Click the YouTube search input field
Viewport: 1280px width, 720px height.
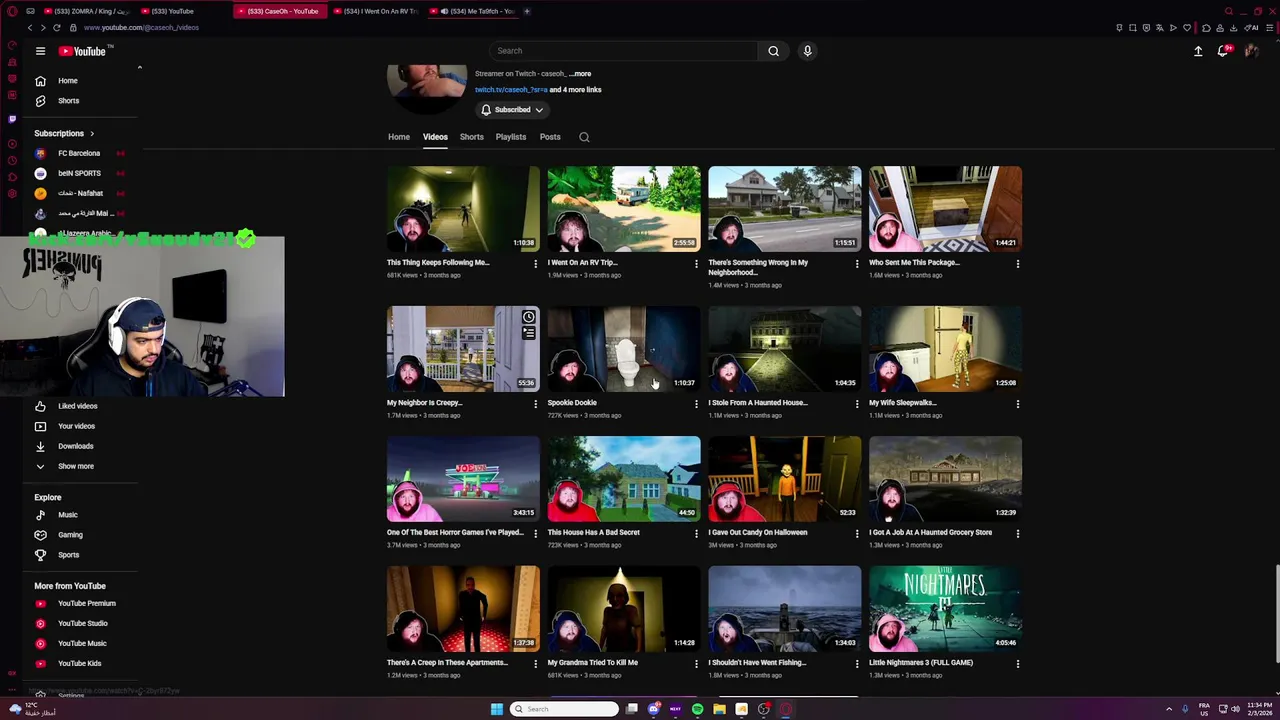(623, 51)
